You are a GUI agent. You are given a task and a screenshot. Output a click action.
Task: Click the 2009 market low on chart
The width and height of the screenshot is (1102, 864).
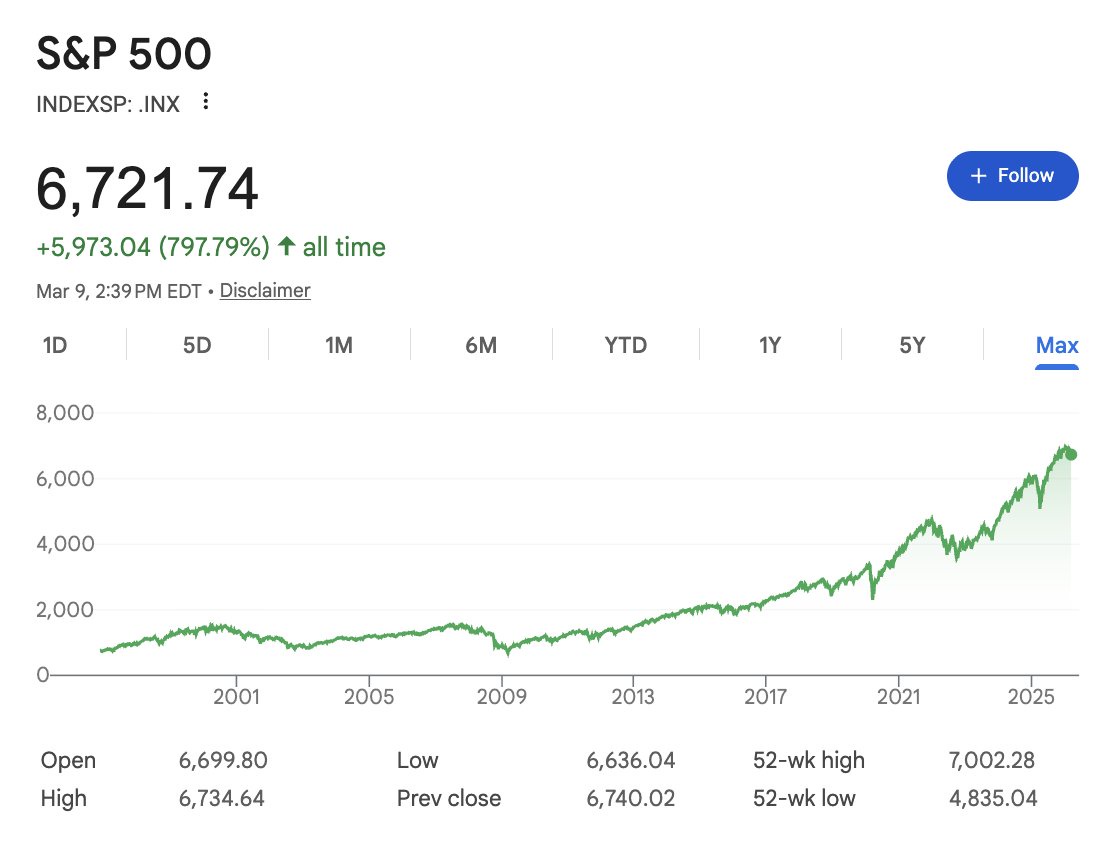(x=507, y=652)
